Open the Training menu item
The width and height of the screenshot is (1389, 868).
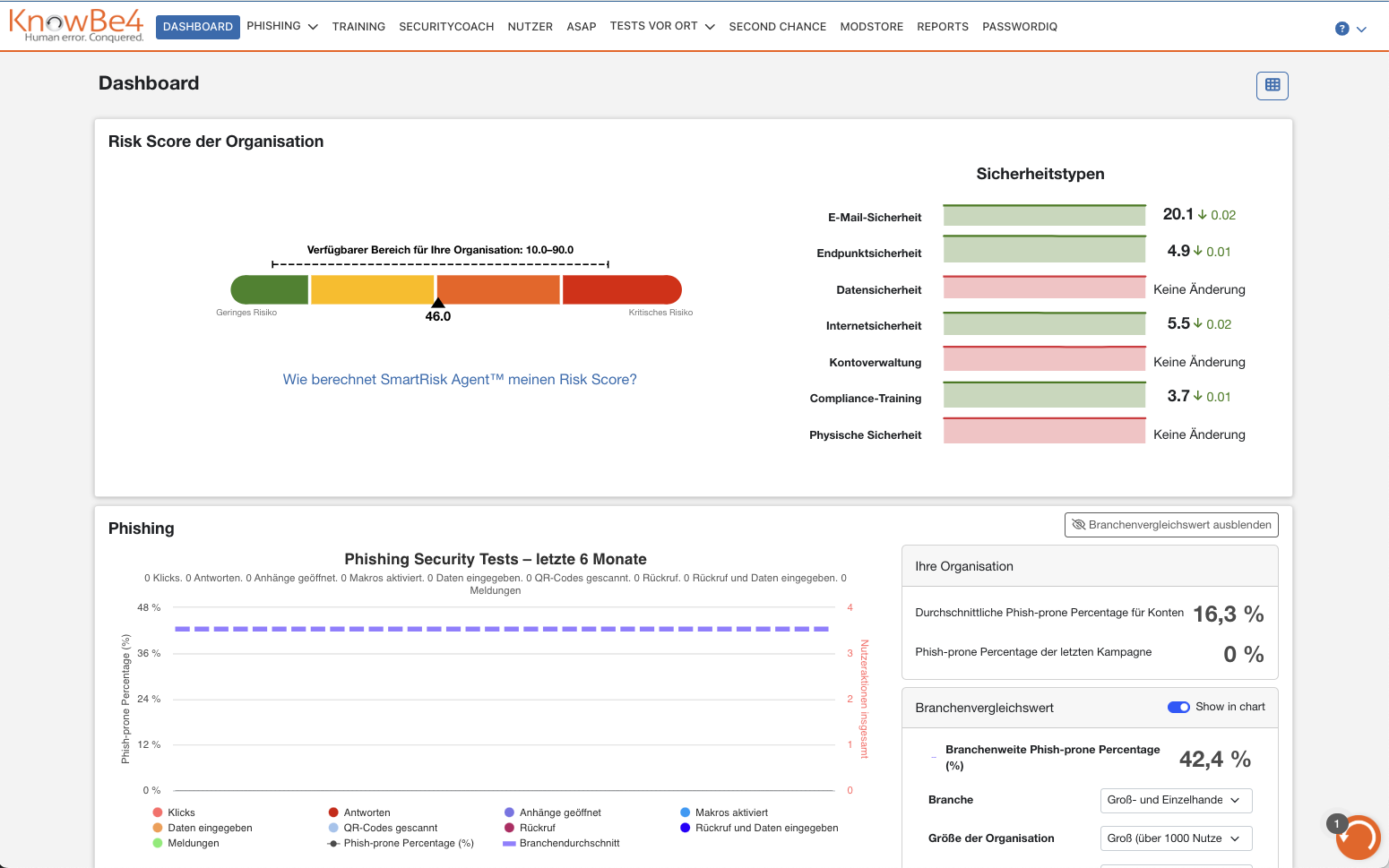pos(358,27)
